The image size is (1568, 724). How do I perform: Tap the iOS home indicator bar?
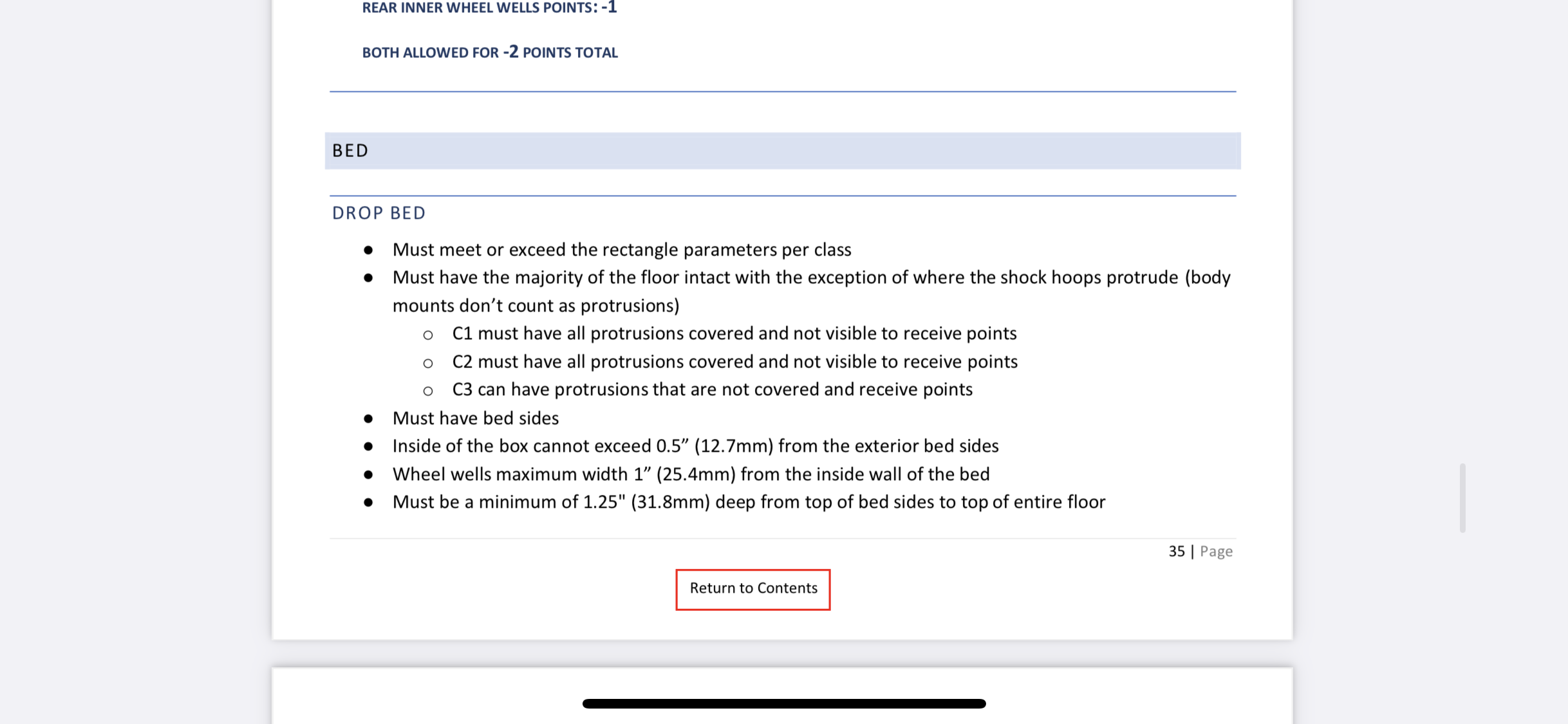click(784, 703)
